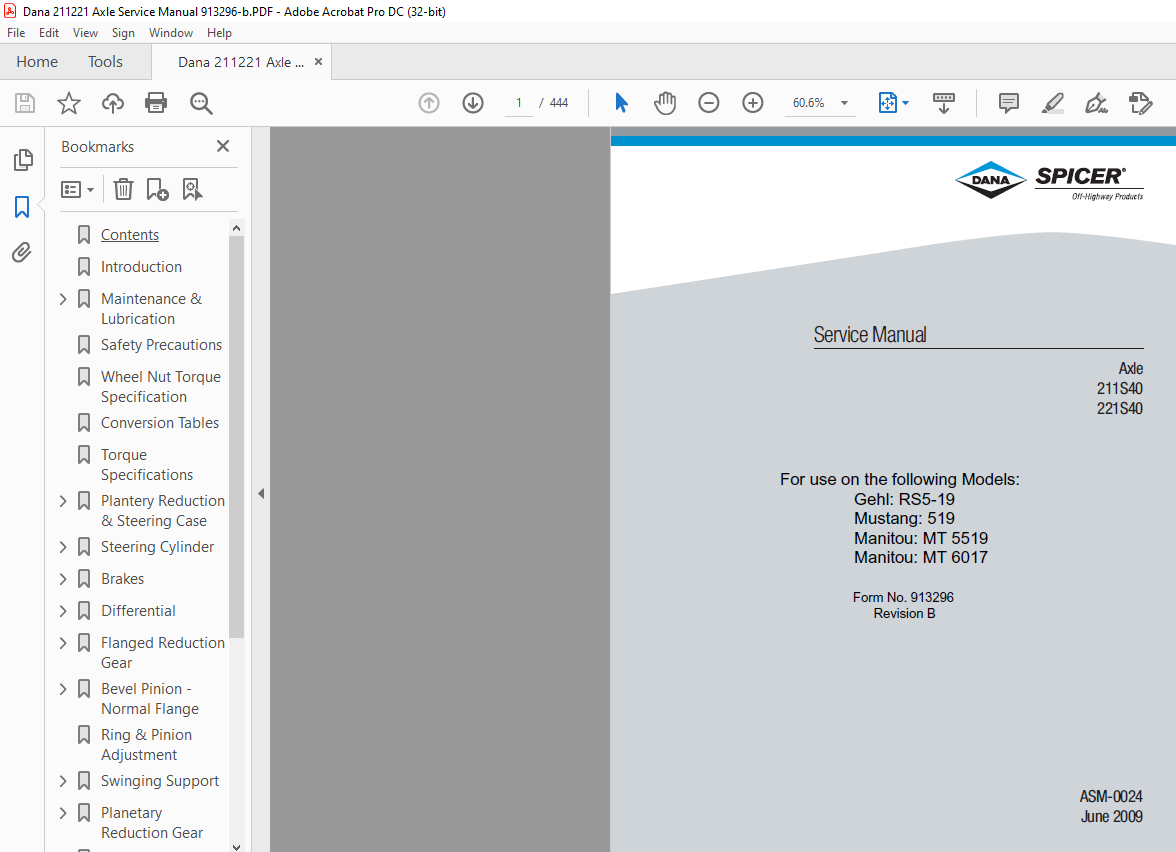Screen dimensions: 1176x852
Task: Open the View menu
Action: [x=85, y=33]
